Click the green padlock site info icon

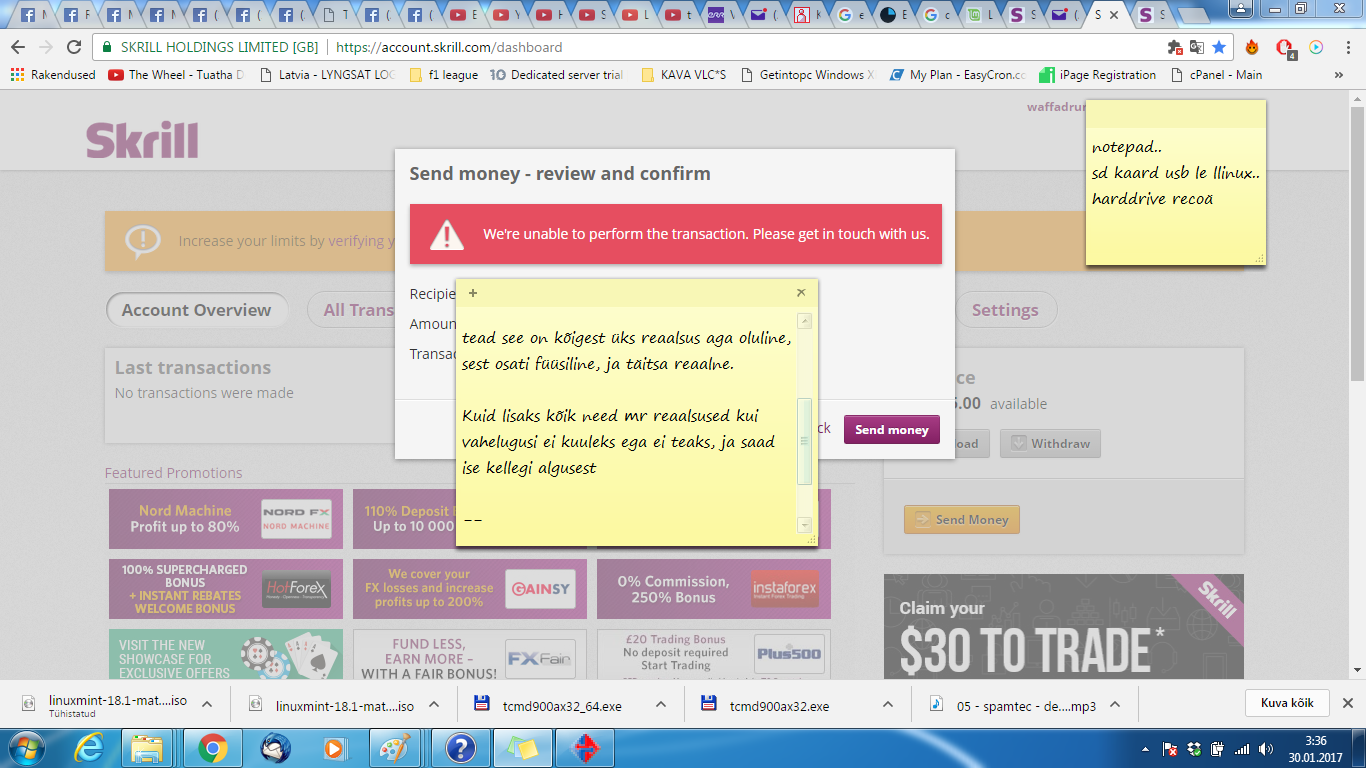click(107, 47)
